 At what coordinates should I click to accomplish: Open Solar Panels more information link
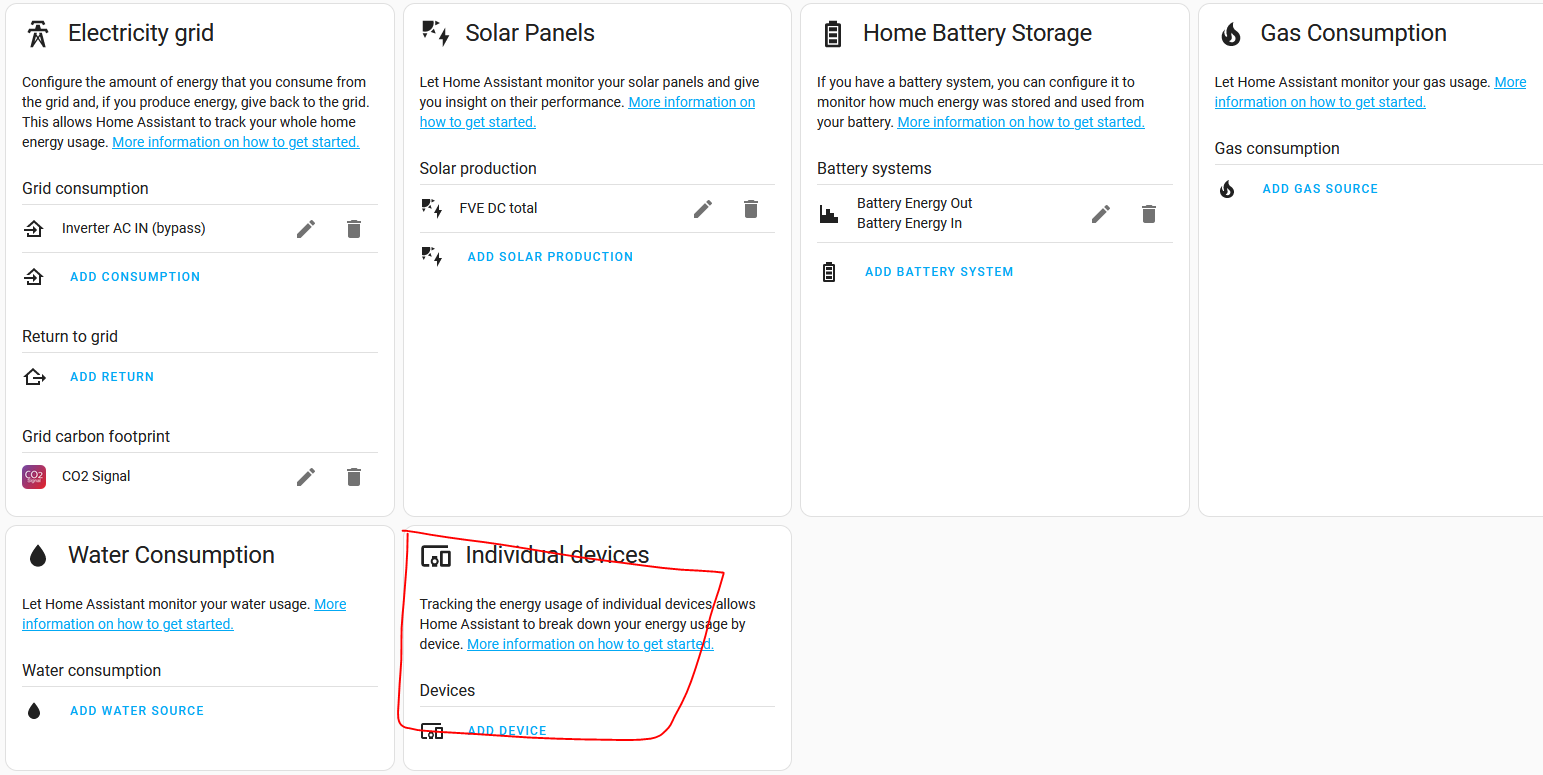(x=691, y=102)
